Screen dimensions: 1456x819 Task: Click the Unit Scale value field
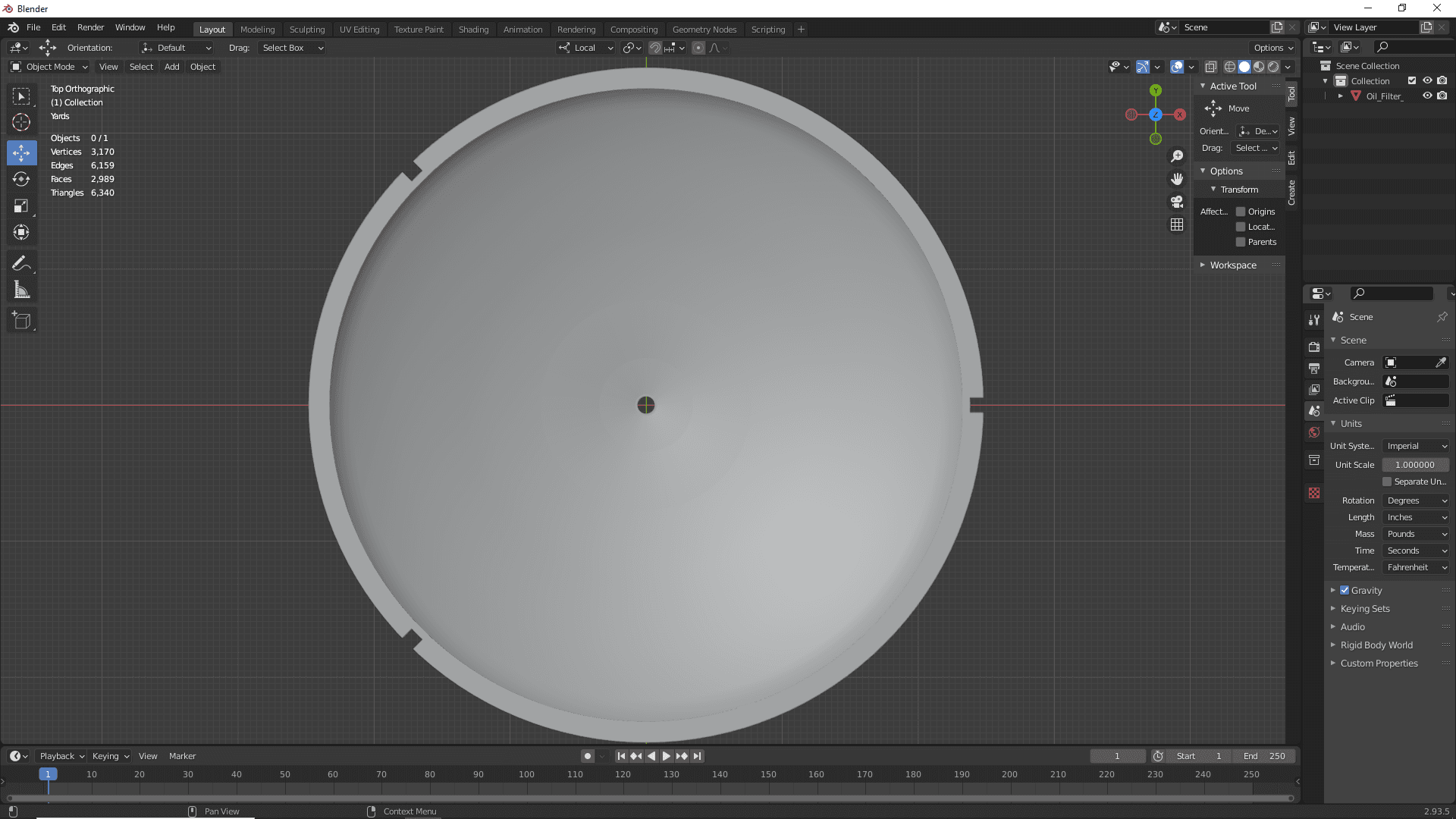[1416, 465]
